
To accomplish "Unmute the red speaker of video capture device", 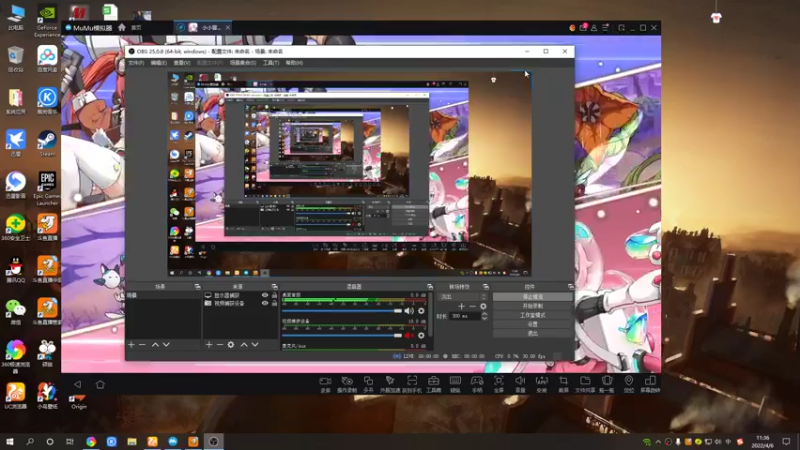I will pos(409,335).
